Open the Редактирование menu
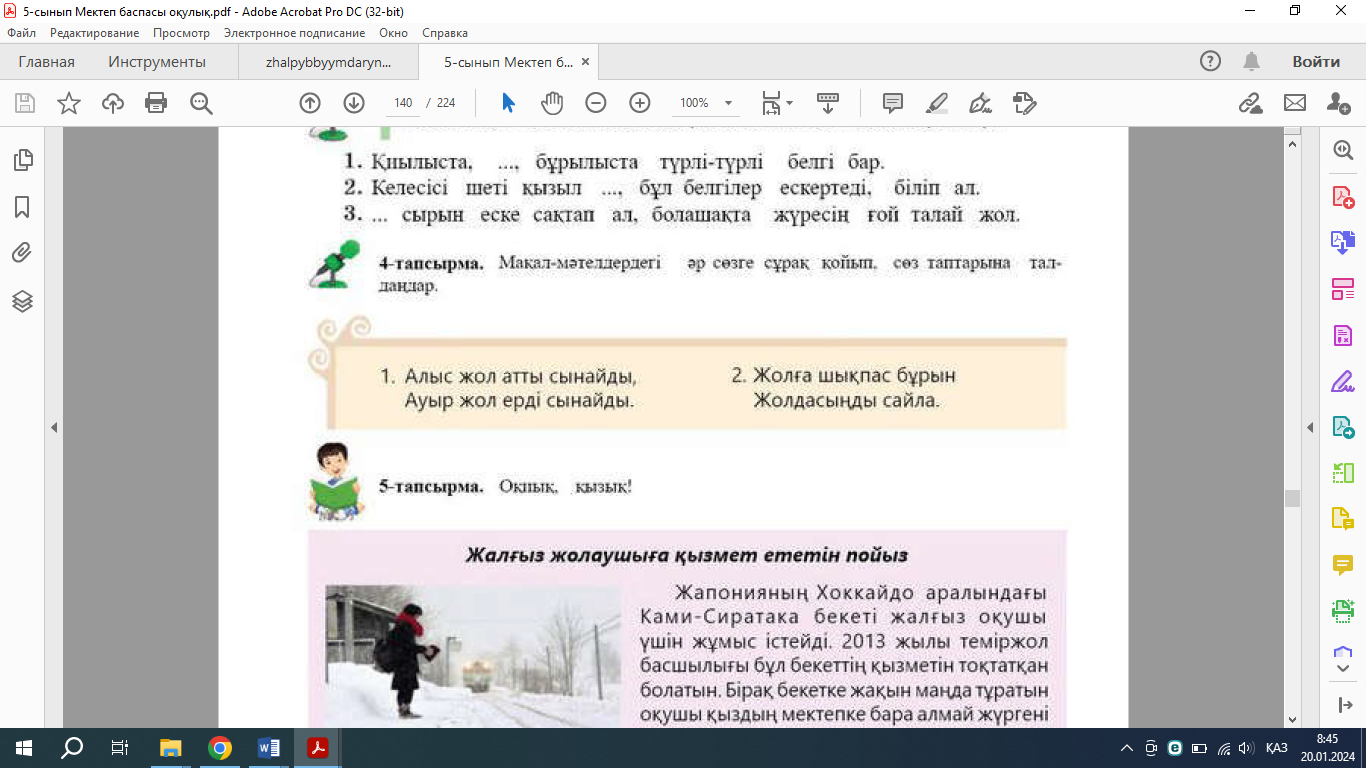The height and width of the screenshot is (768, 1366). pos(95,33)
